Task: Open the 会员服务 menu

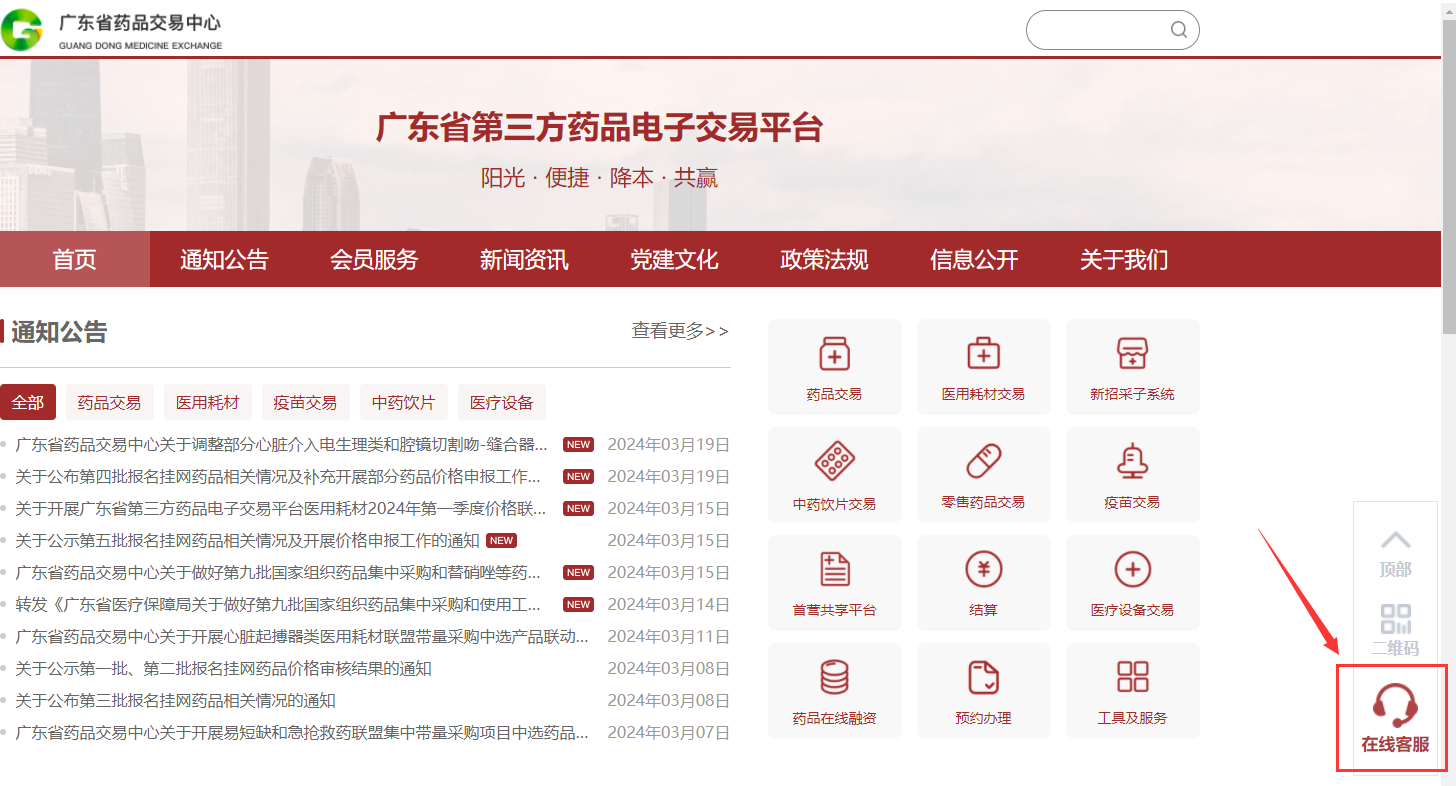Action: tap(374, 260)
